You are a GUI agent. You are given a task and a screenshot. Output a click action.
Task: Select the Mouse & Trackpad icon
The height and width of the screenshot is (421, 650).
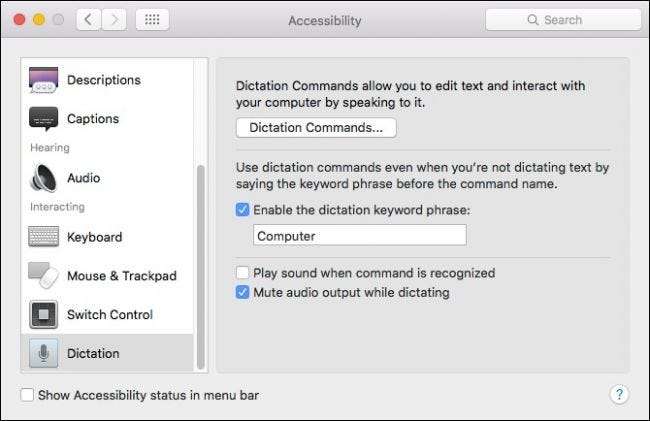(44, 276)
